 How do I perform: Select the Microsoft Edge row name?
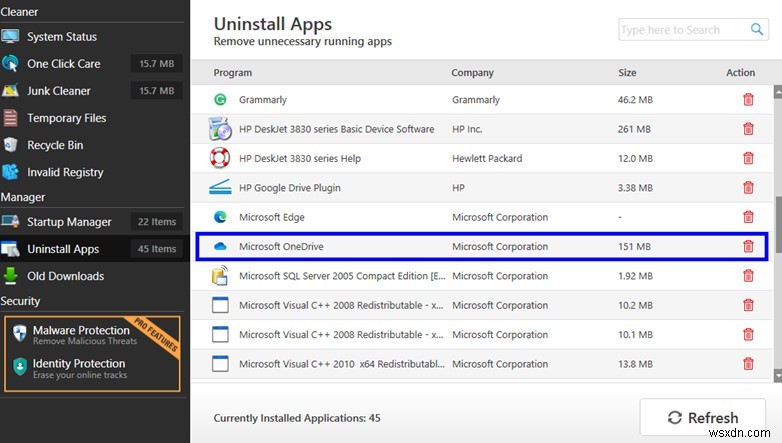coord(272,217)
